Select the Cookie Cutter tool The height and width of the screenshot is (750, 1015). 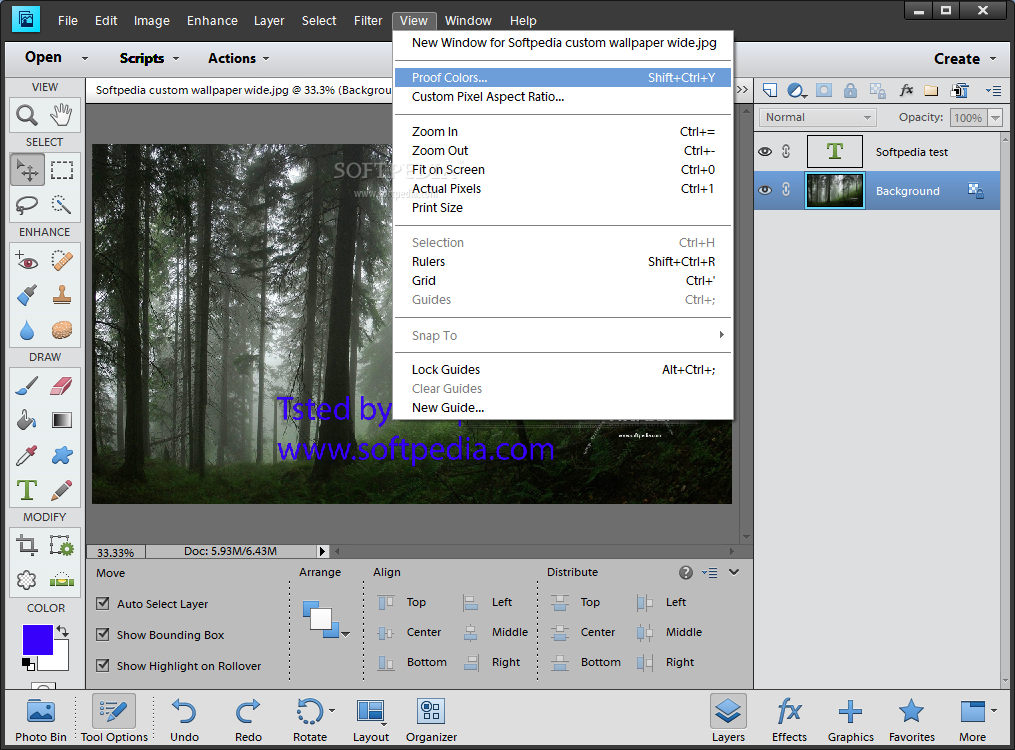27,580
